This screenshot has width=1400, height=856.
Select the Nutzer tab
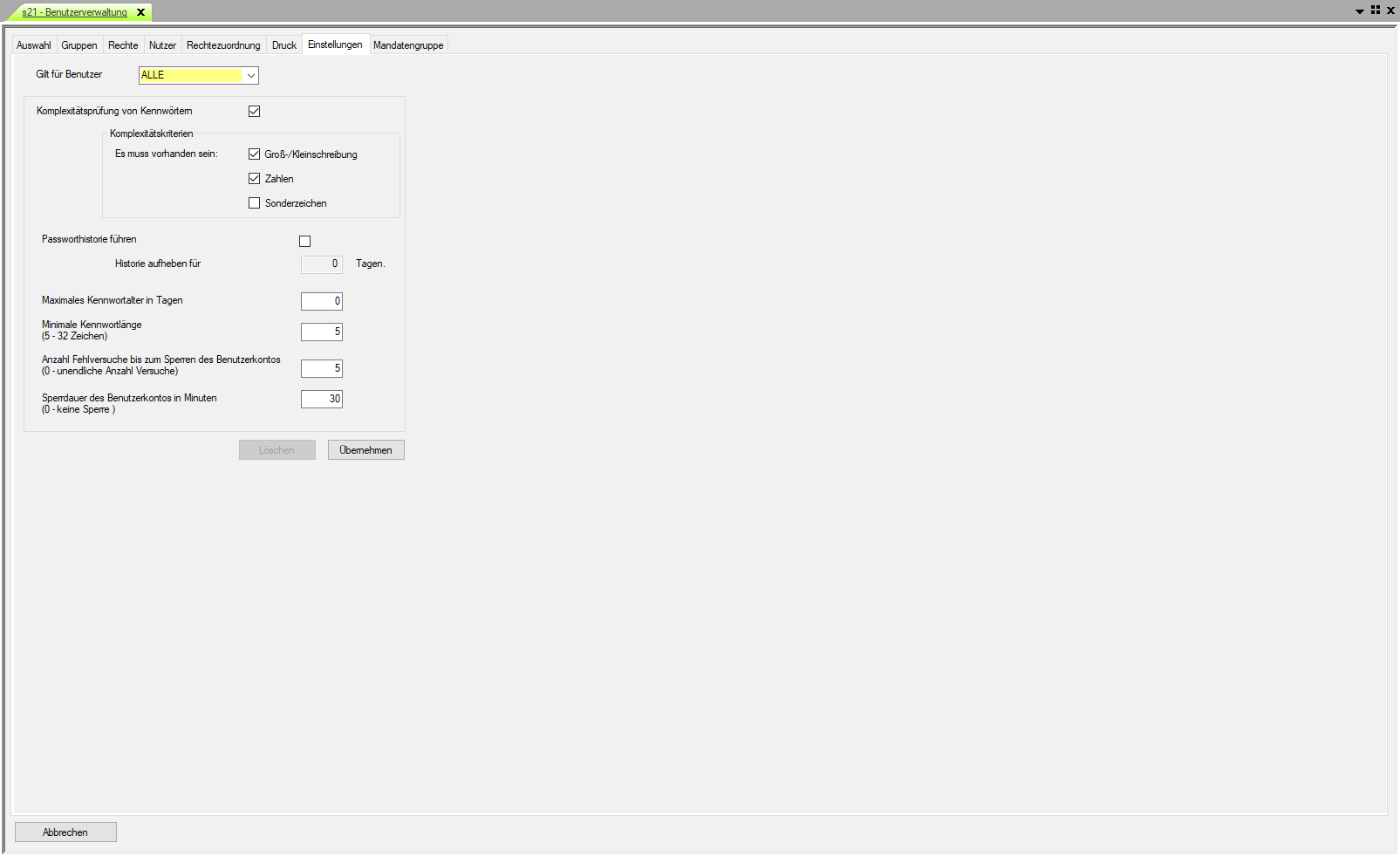pyautogui.click(x=162, y=45)
